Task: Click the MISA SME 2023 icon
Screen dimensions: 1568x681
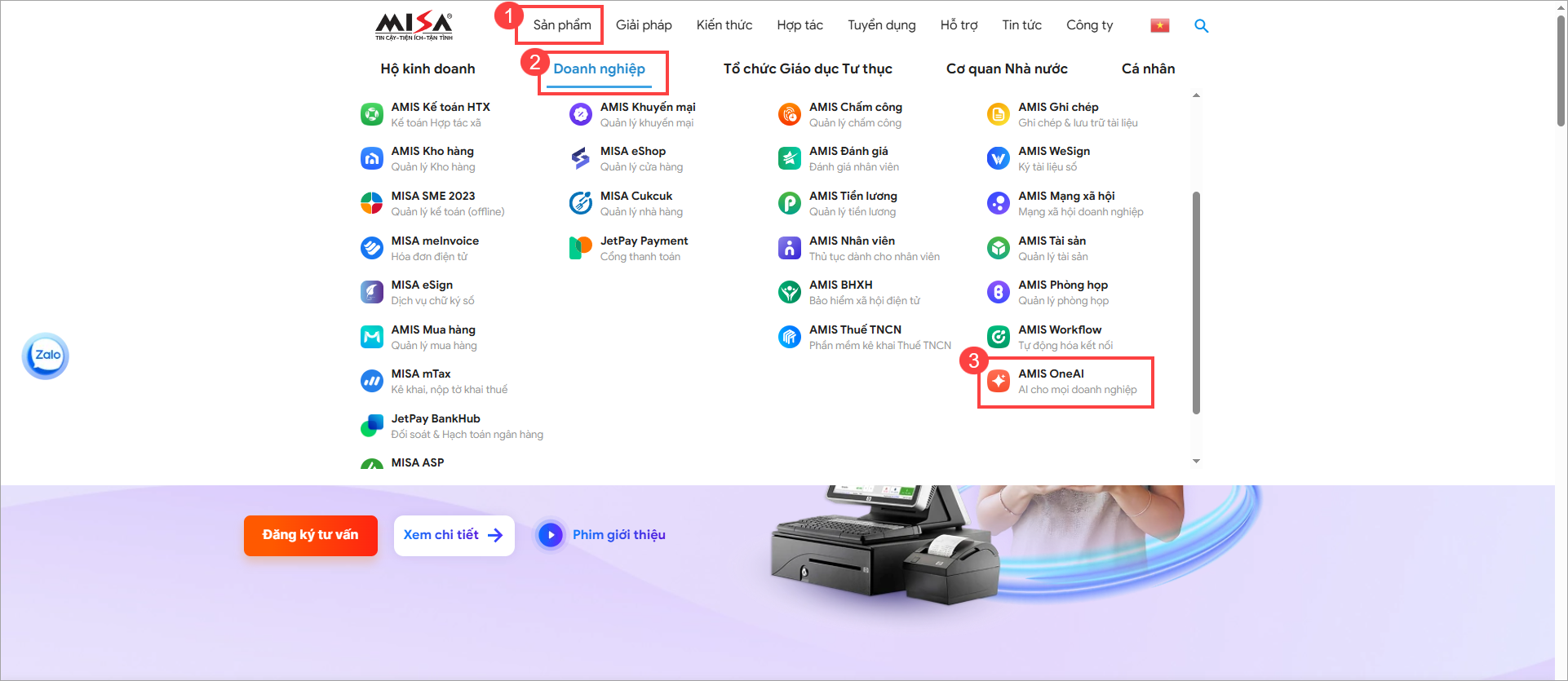Action: point(372,204)
